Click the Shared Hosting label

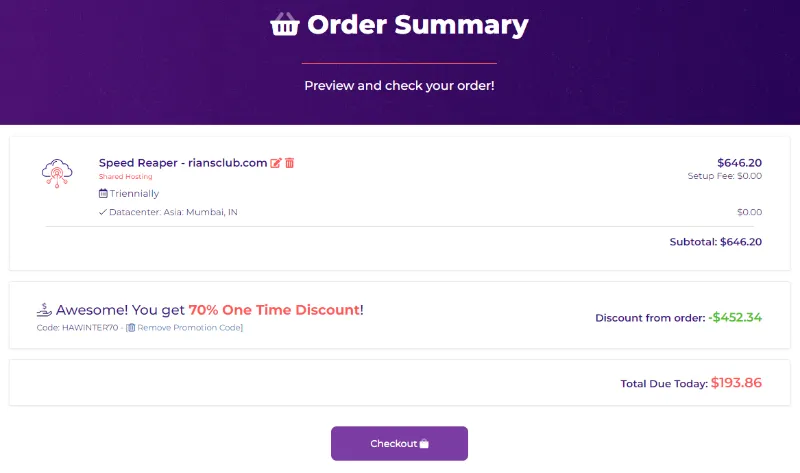coord(125,177)
